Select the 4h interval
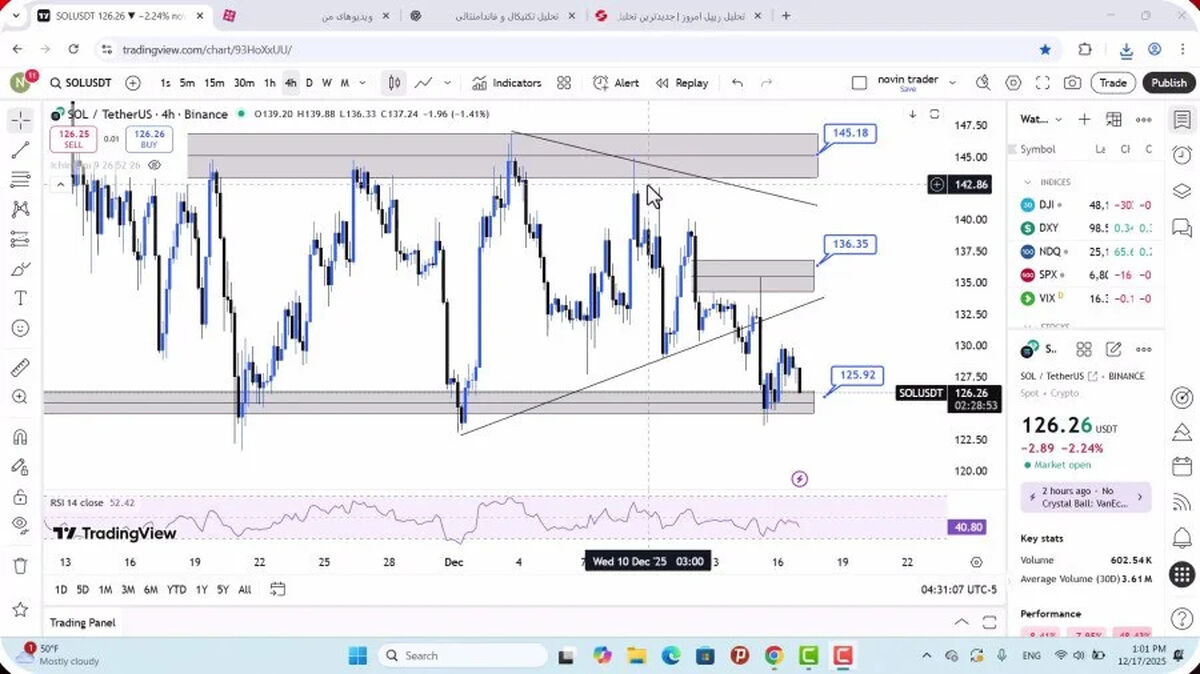 [290, 83]
